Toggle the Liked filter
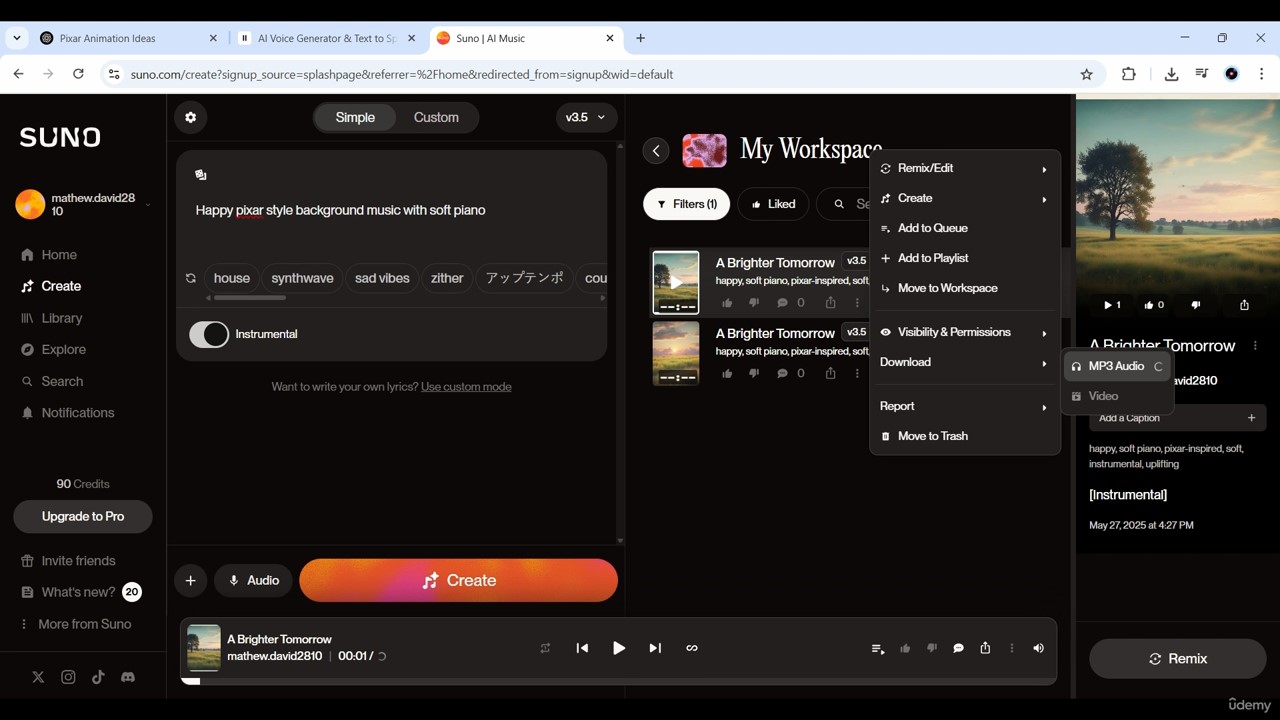The width and height of the screenshot is (1280, 720). 773,204
